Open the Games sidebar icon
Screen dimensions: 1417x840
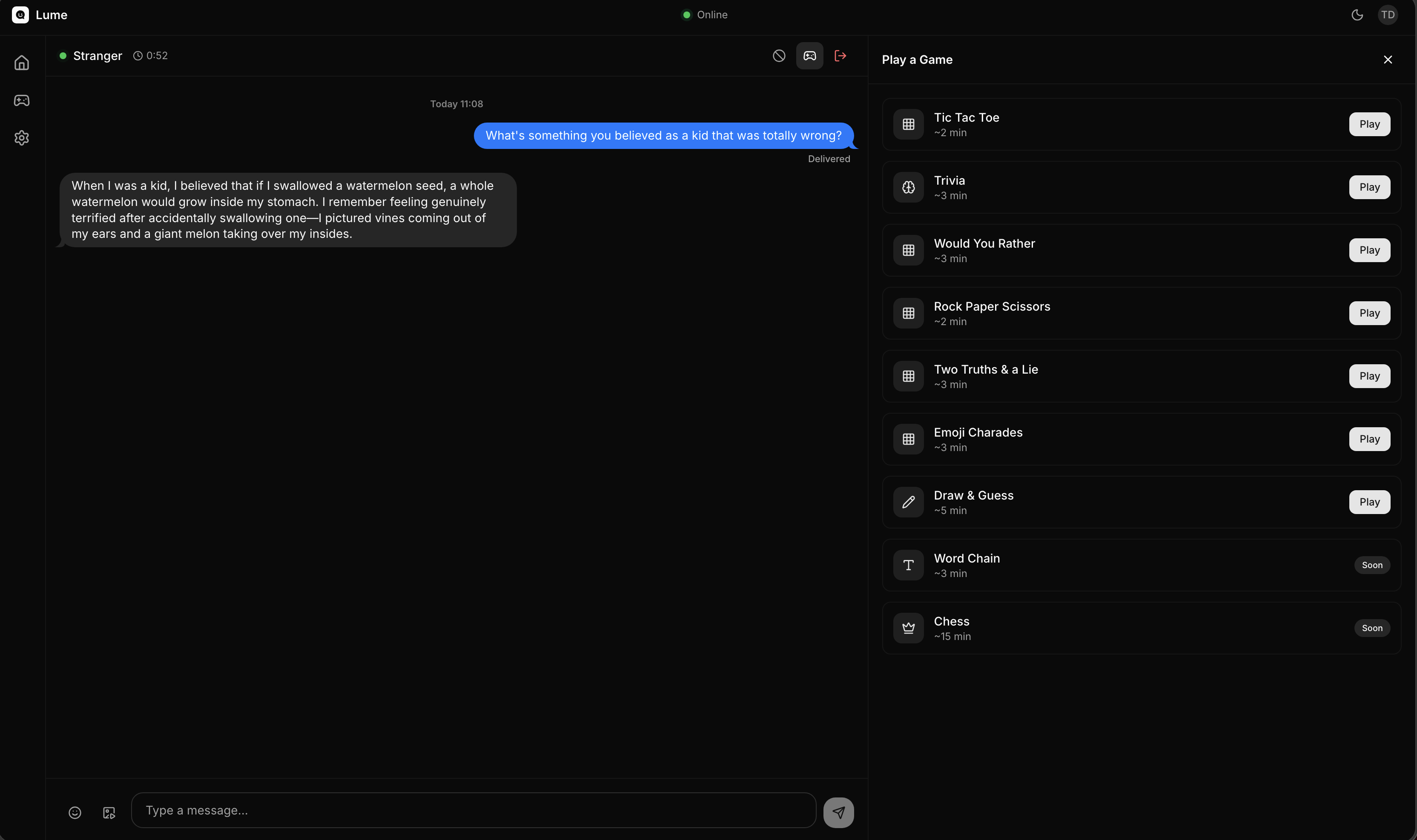22,100
